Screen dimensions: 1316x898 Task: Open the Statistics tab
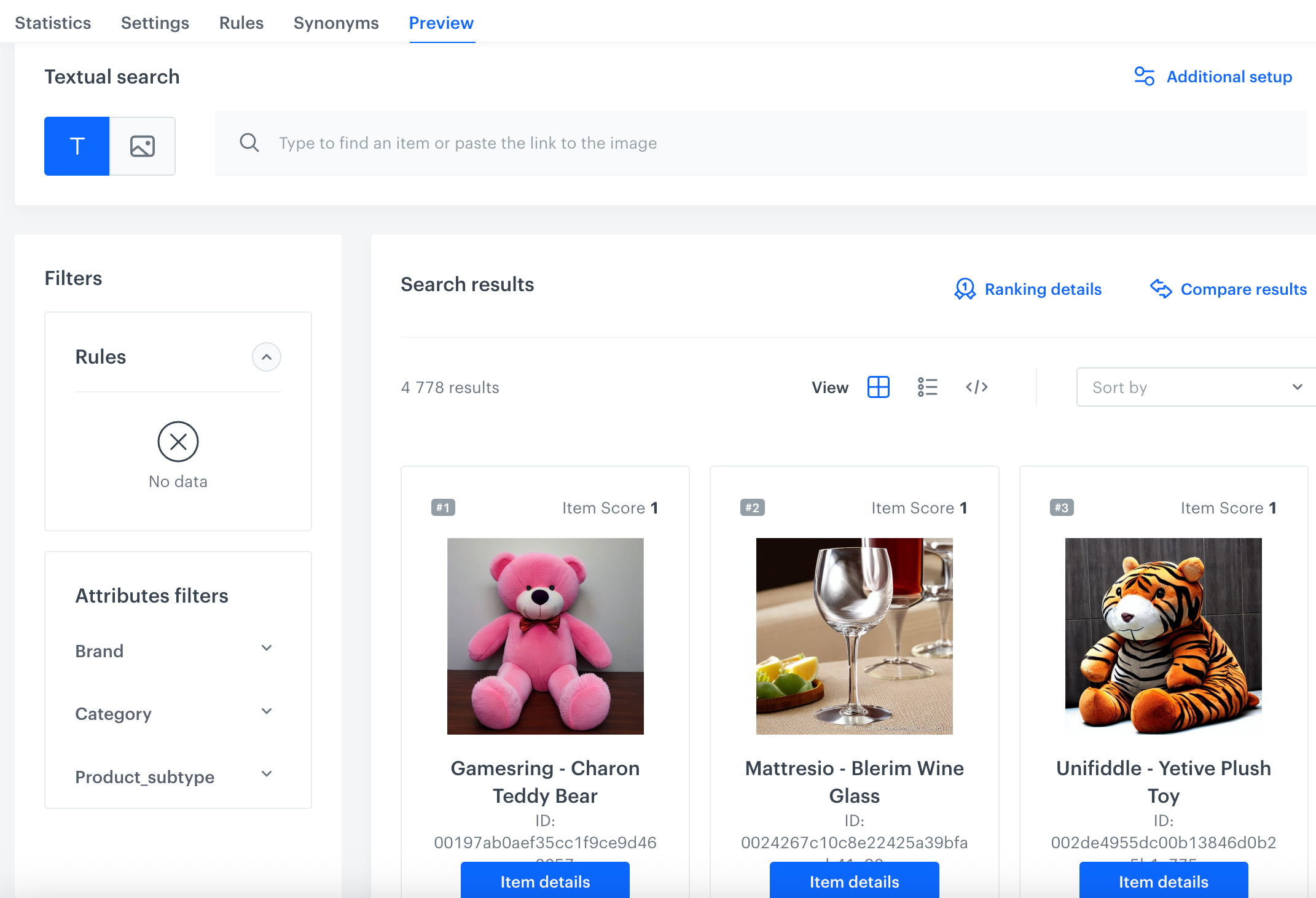click(53, 23)
